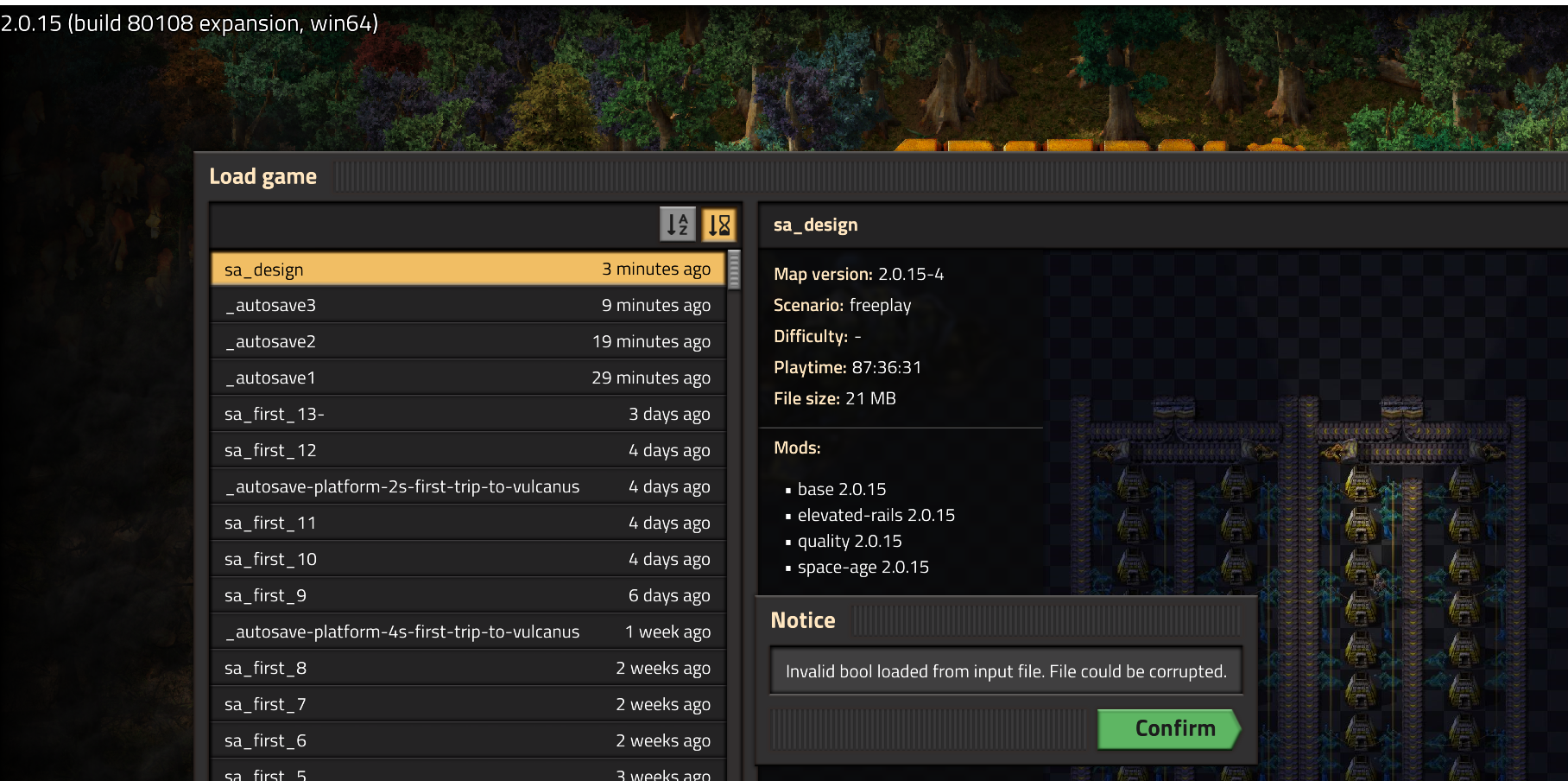The width and height of the screenshot is (1568, 781).
Task: Select the sa_first_6 save
Action: click(468, 740)
